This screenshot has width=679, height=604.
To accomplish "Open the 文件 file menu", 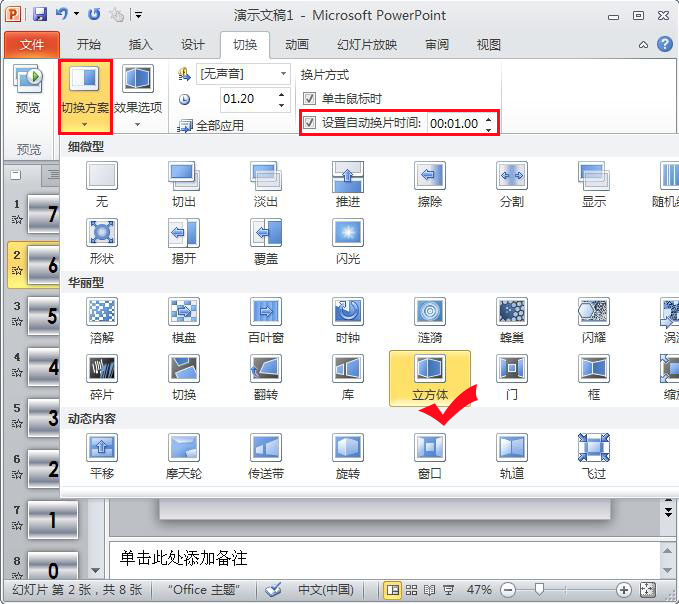I will point(32,44).
